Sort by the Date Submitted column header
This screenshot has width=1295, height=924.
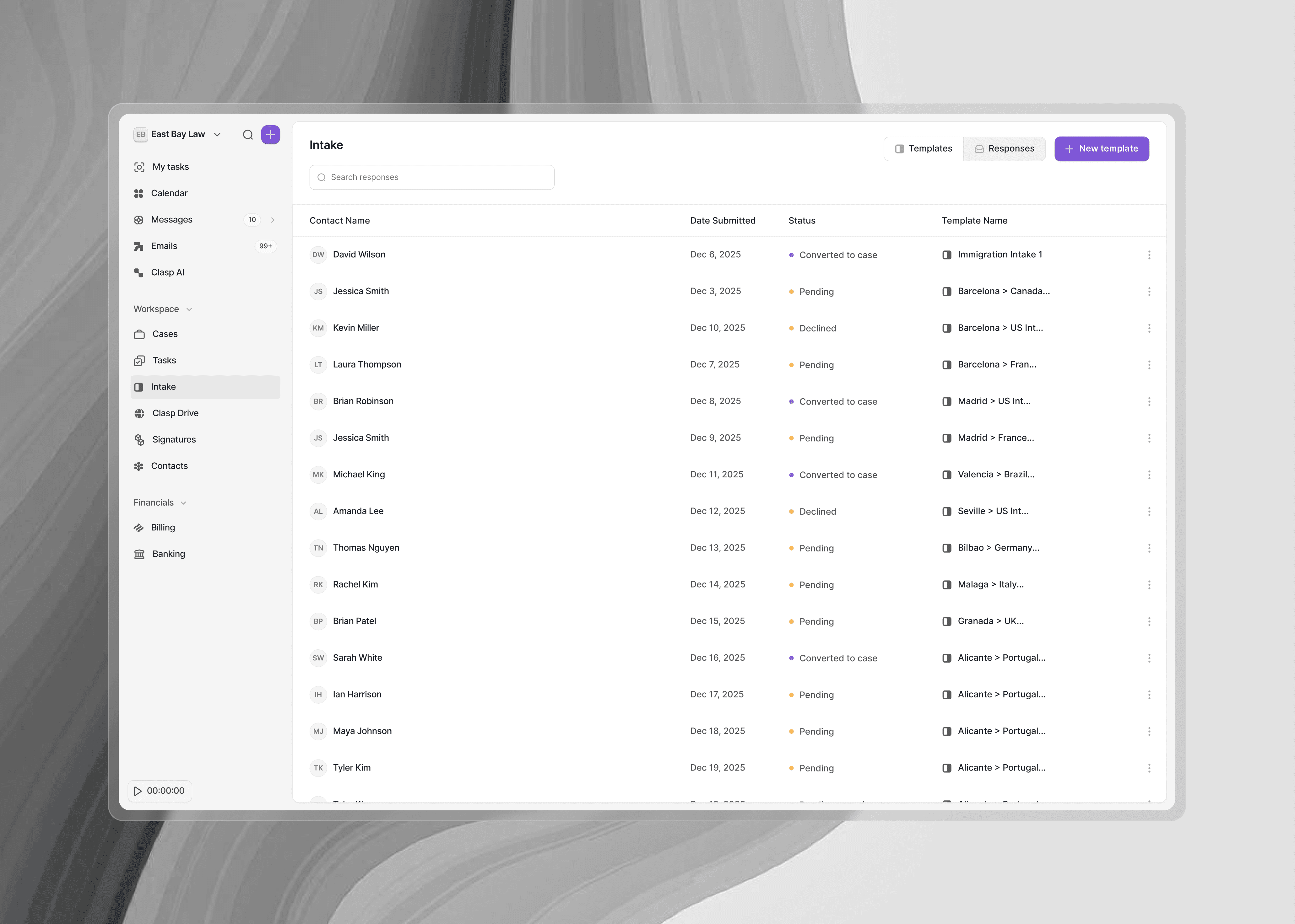[x=722, y=221]
